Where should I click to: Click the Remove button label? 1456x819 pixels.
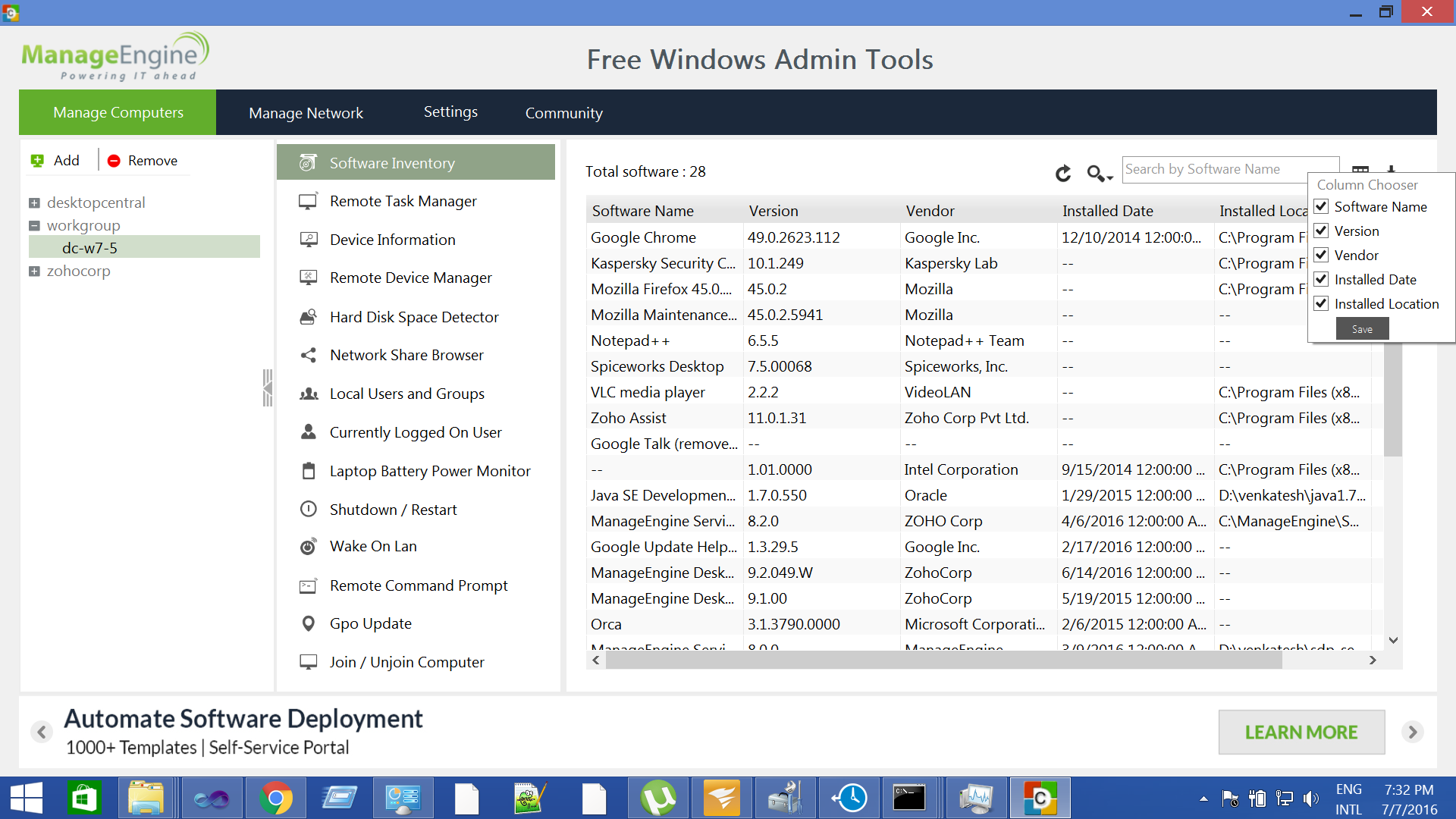tap(152, 161)
